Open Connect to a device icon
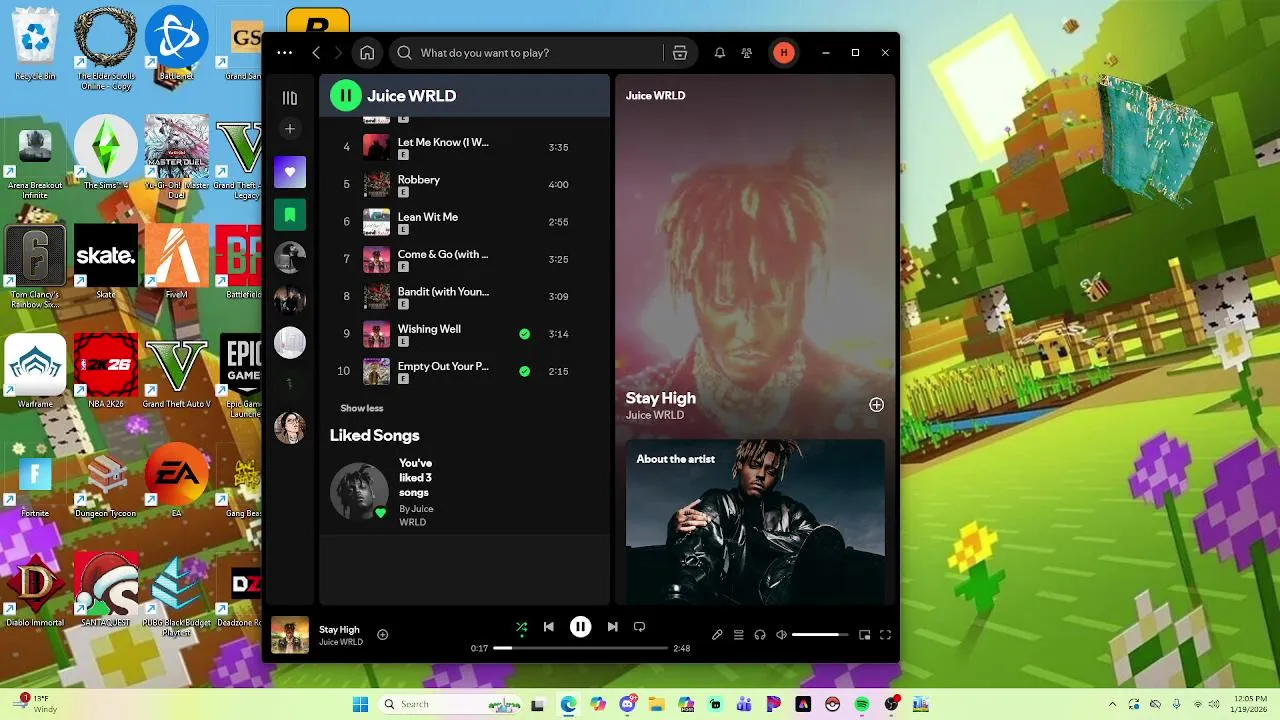The height and width of the screenshot is (720, 1280). tap(760, 635)
